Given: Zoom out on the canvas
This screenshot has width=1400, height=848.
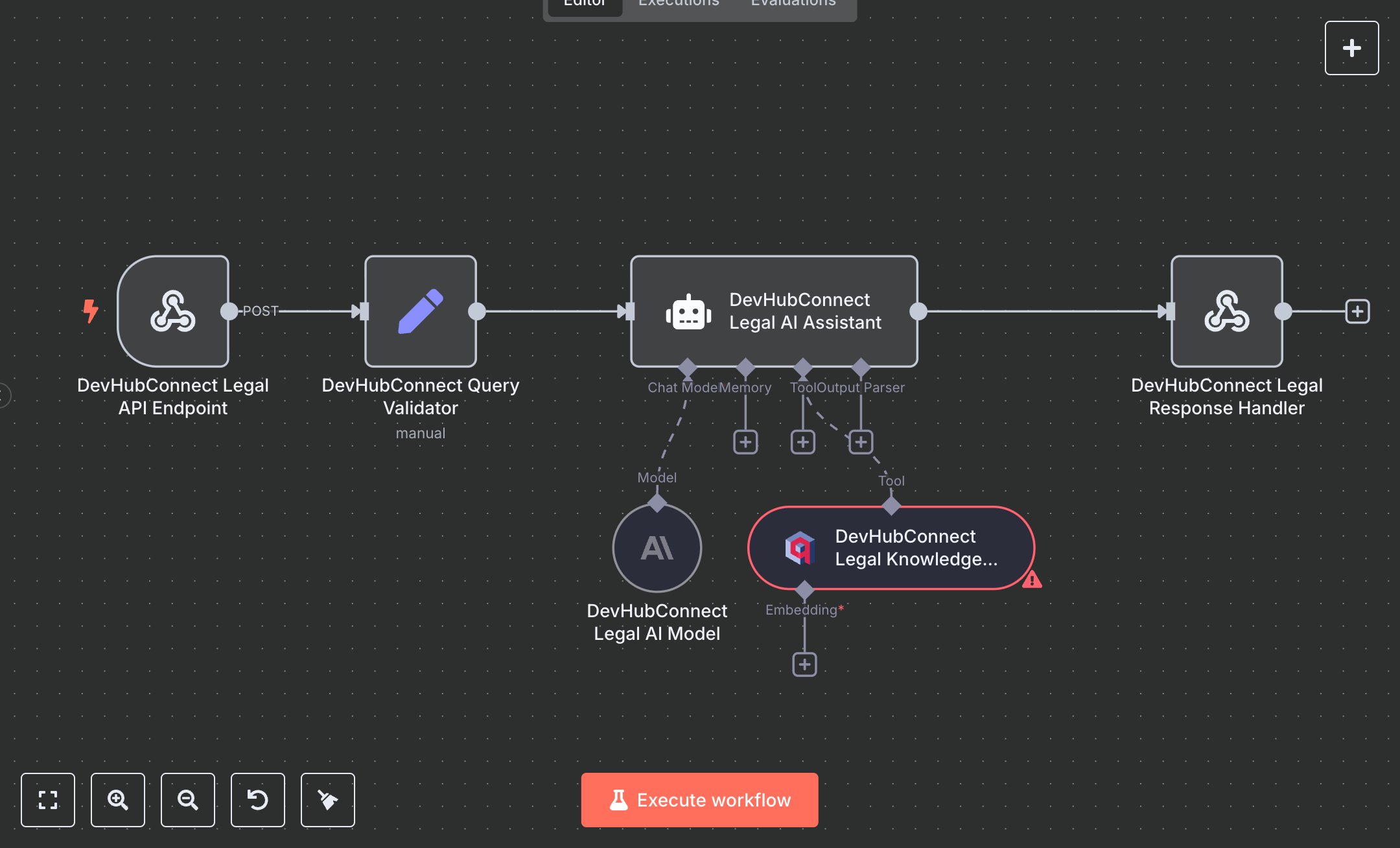Looking at the screenshot, I should coord(188,800).
